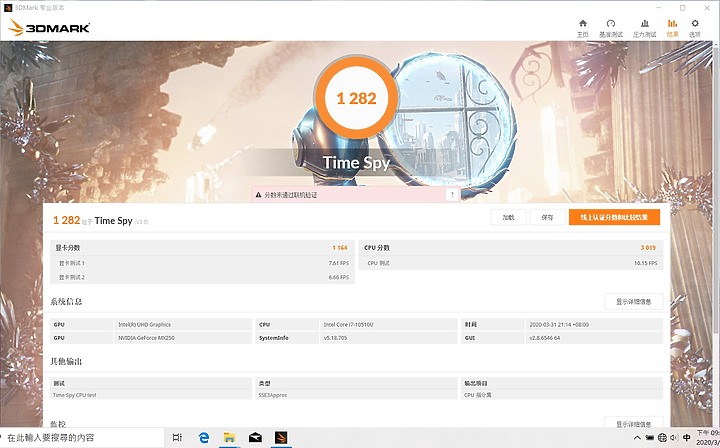
Task: Click the SSE3Approx type value
Action: (x=273, y=395)
